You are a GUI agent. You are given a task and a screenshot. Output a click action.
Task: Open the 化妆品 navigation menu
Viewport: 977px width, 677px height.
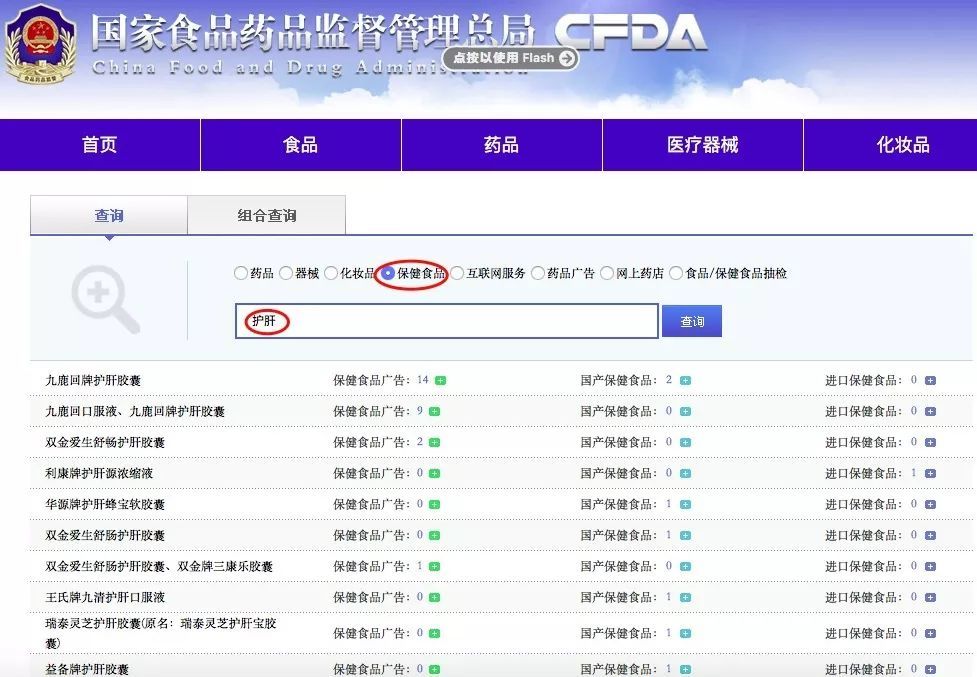tap(891, 144)
